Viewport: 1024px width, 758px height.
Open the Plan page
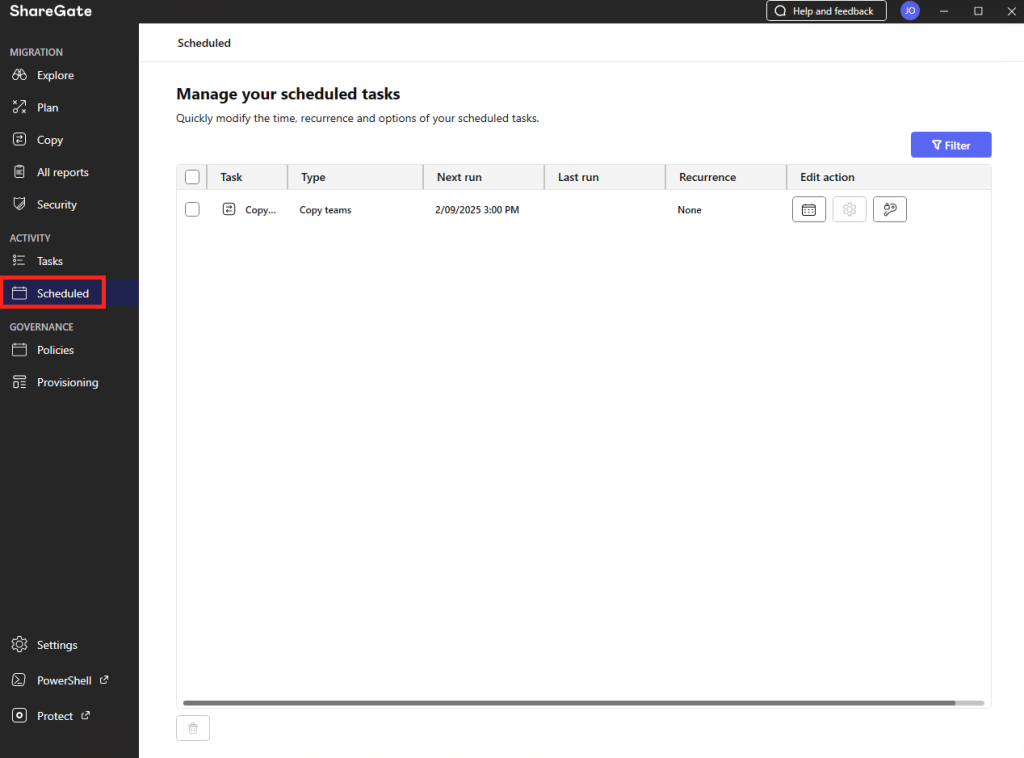click(x=47, y=108)
